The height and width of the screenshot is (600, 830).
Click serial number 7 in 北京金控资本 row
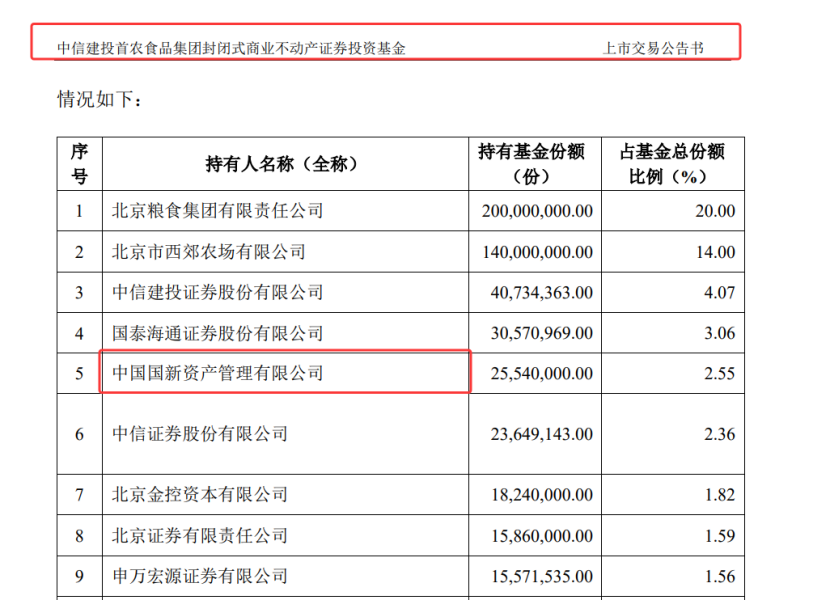click(79, 495)
